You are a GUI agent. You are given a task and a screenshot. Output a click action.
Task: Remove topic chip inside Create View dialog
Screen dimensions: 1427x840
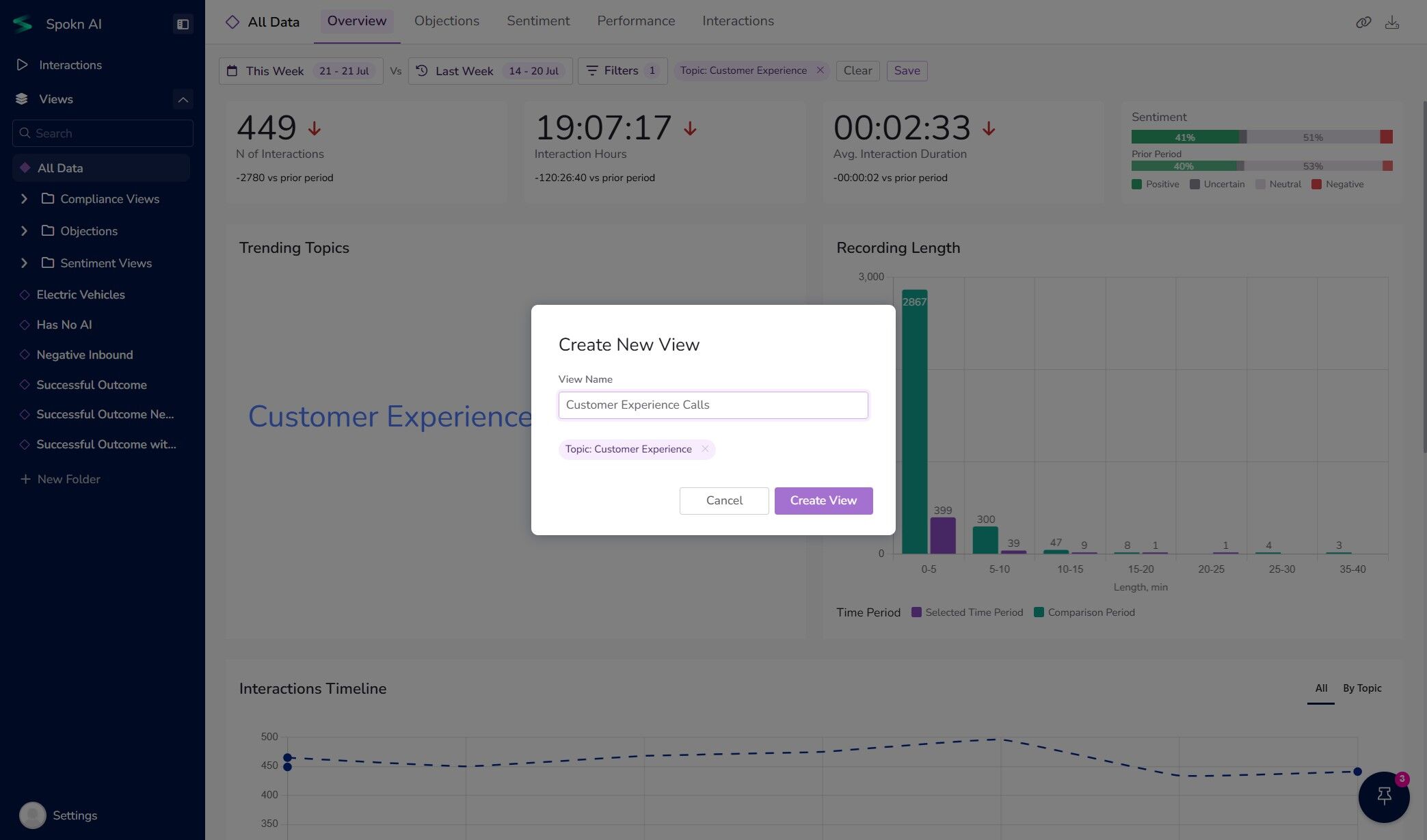click(705, 449)
